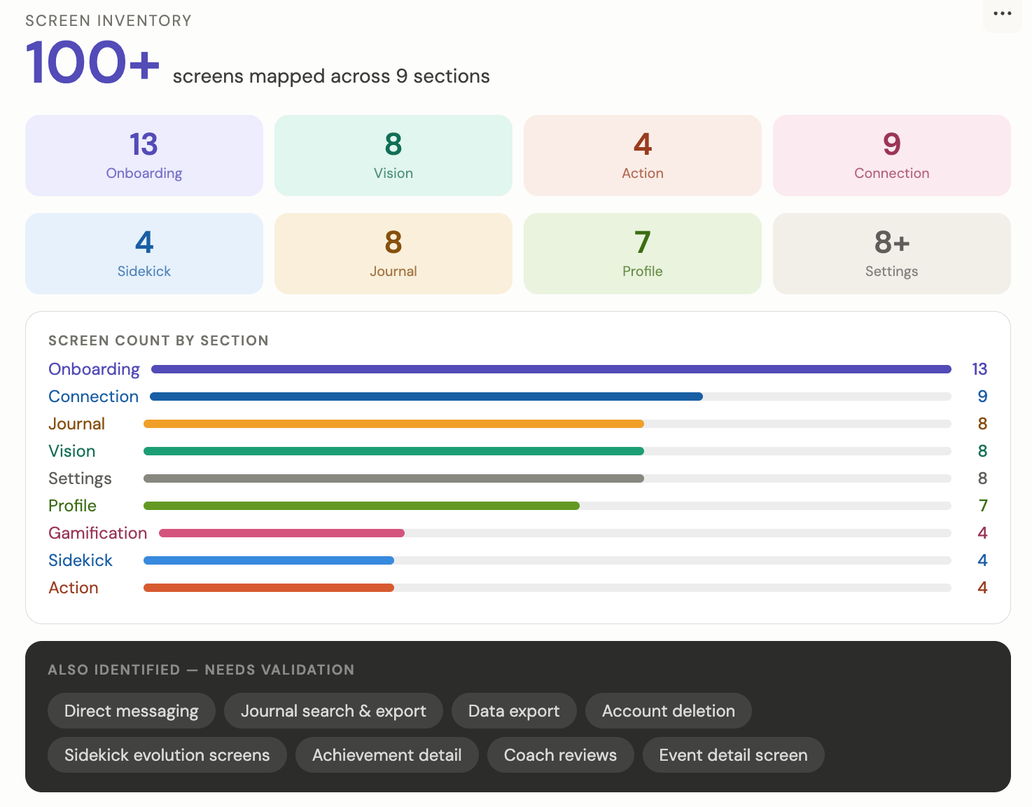
Task: Click the Sidekick card showing 4
Action: [x=144, y=253]
